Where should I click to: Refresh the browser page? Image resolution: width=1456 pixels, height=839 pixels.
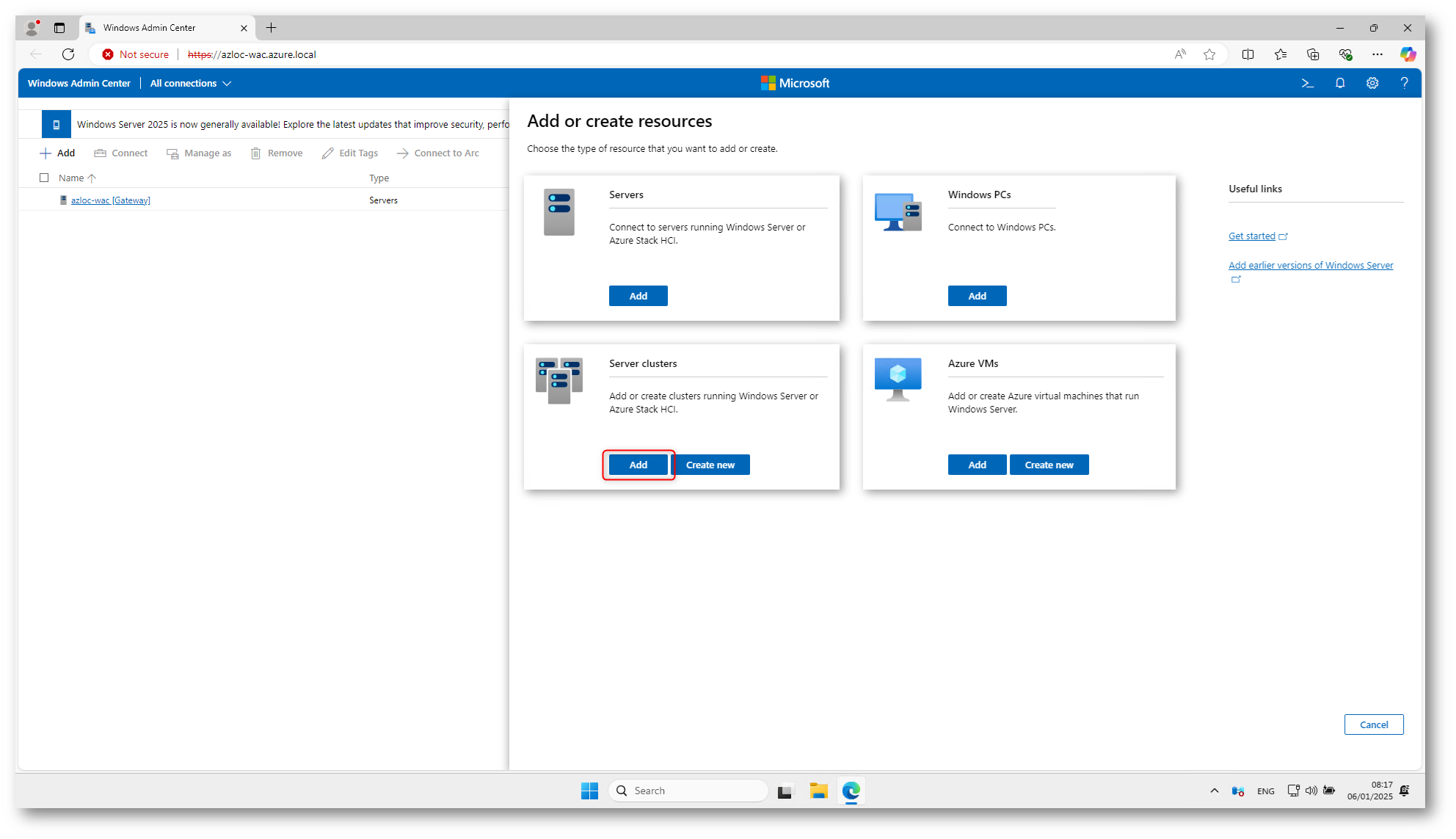click(x=68, y=54)
